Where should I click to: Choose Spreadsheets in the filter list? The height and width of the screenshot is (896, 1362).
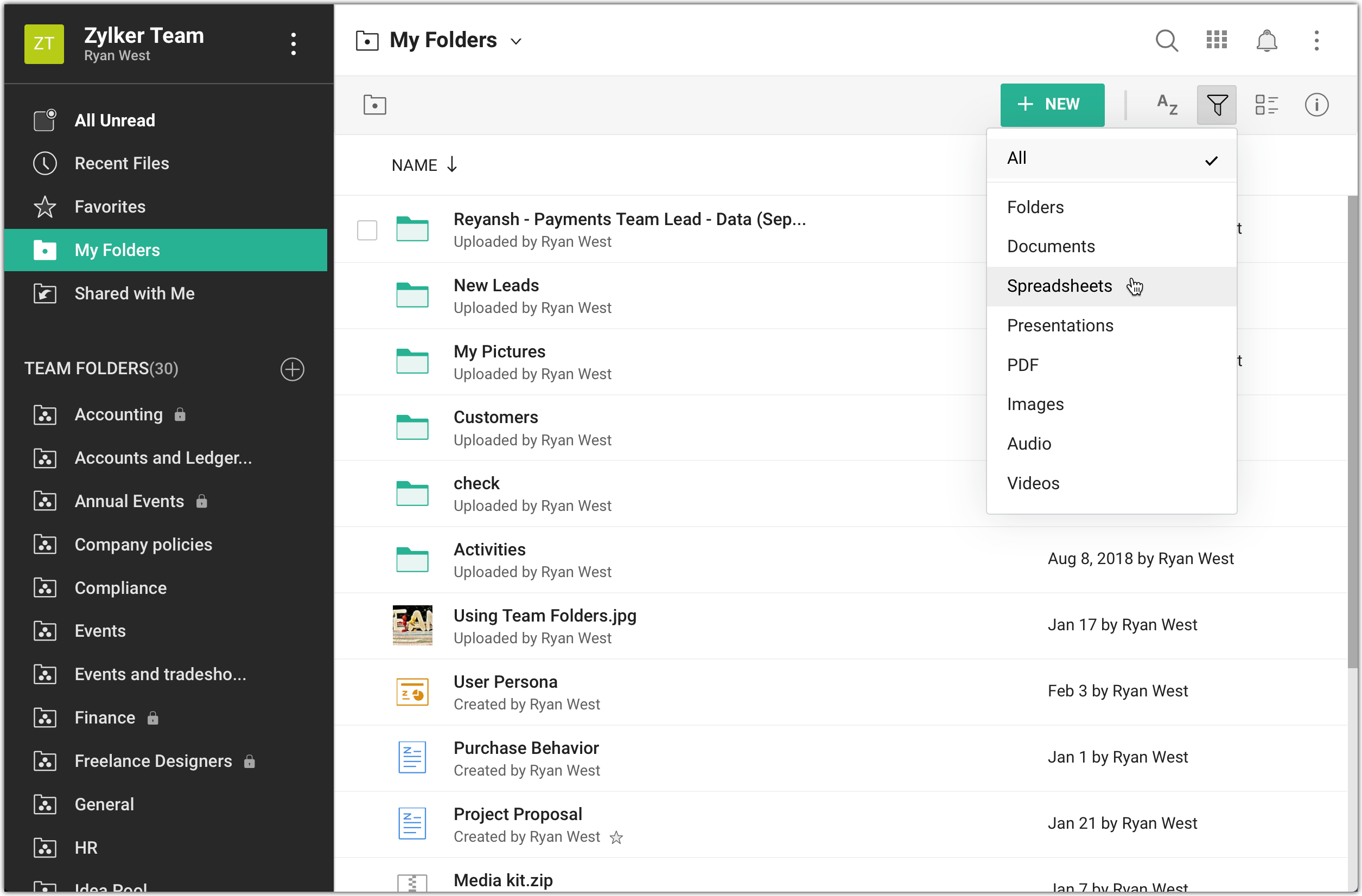coord(1059,286)
